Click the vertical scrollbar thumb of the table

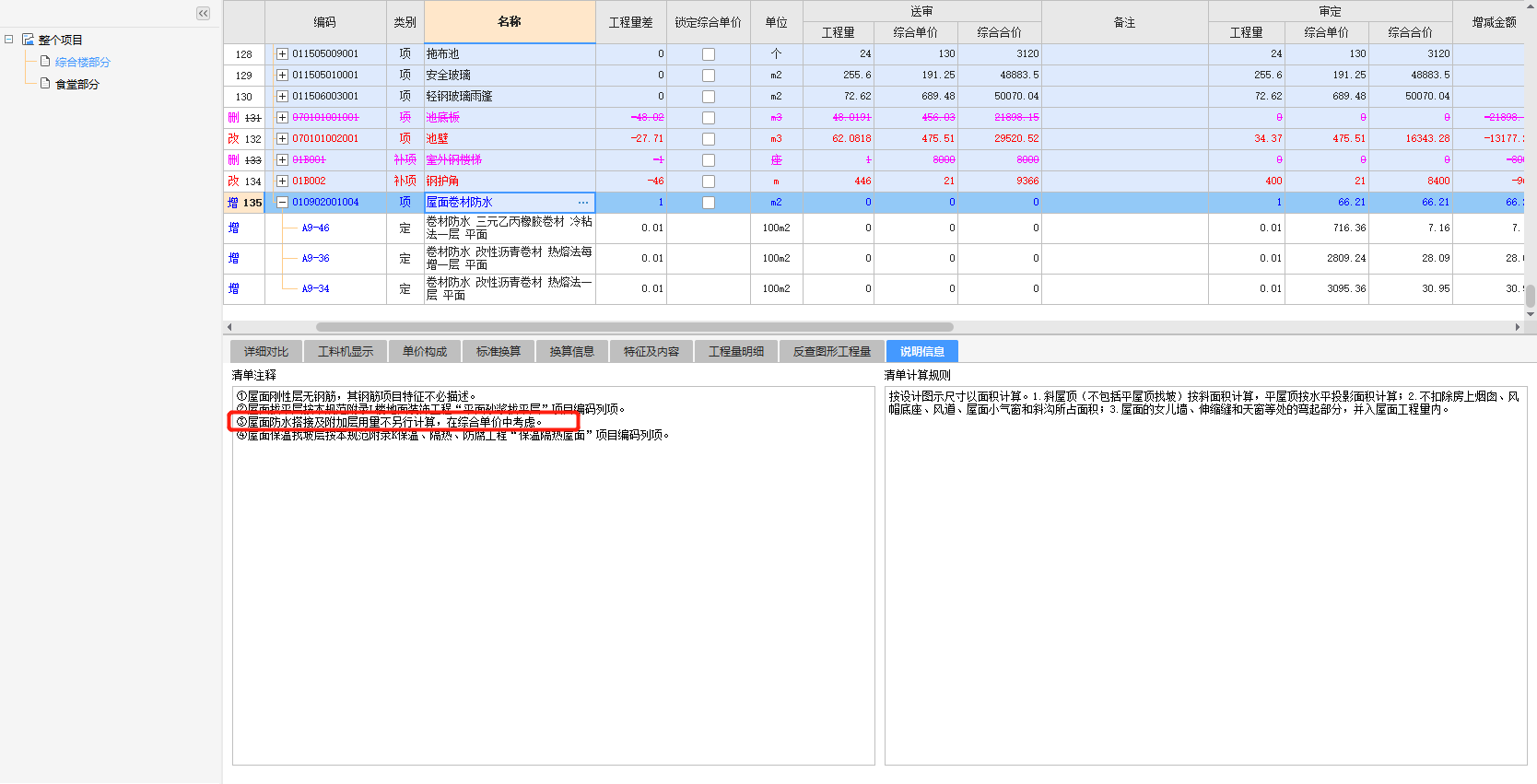pyautogui.click(x=1531, y=296)
